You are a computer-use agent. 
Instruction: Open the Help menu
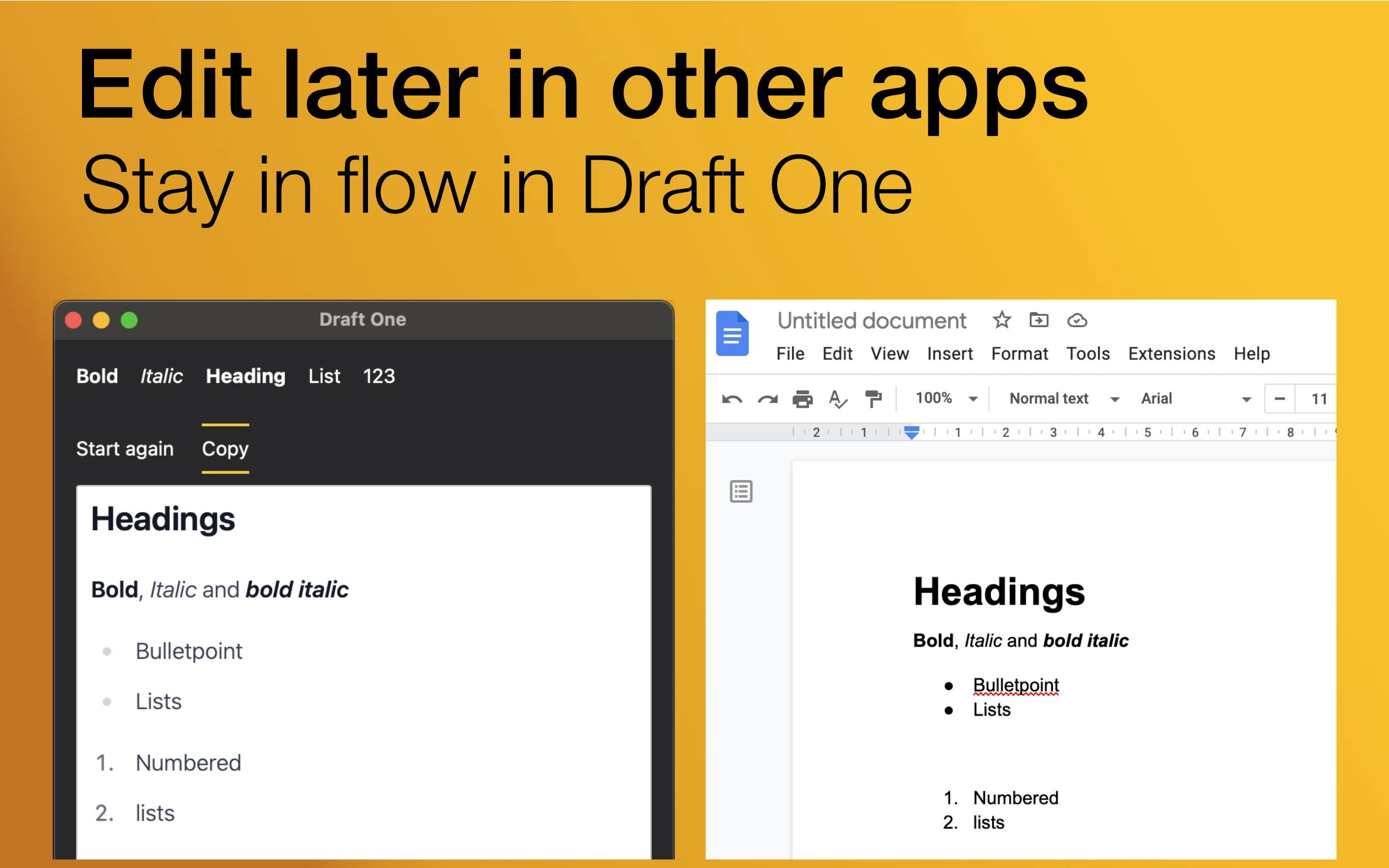click(1251, 353)
